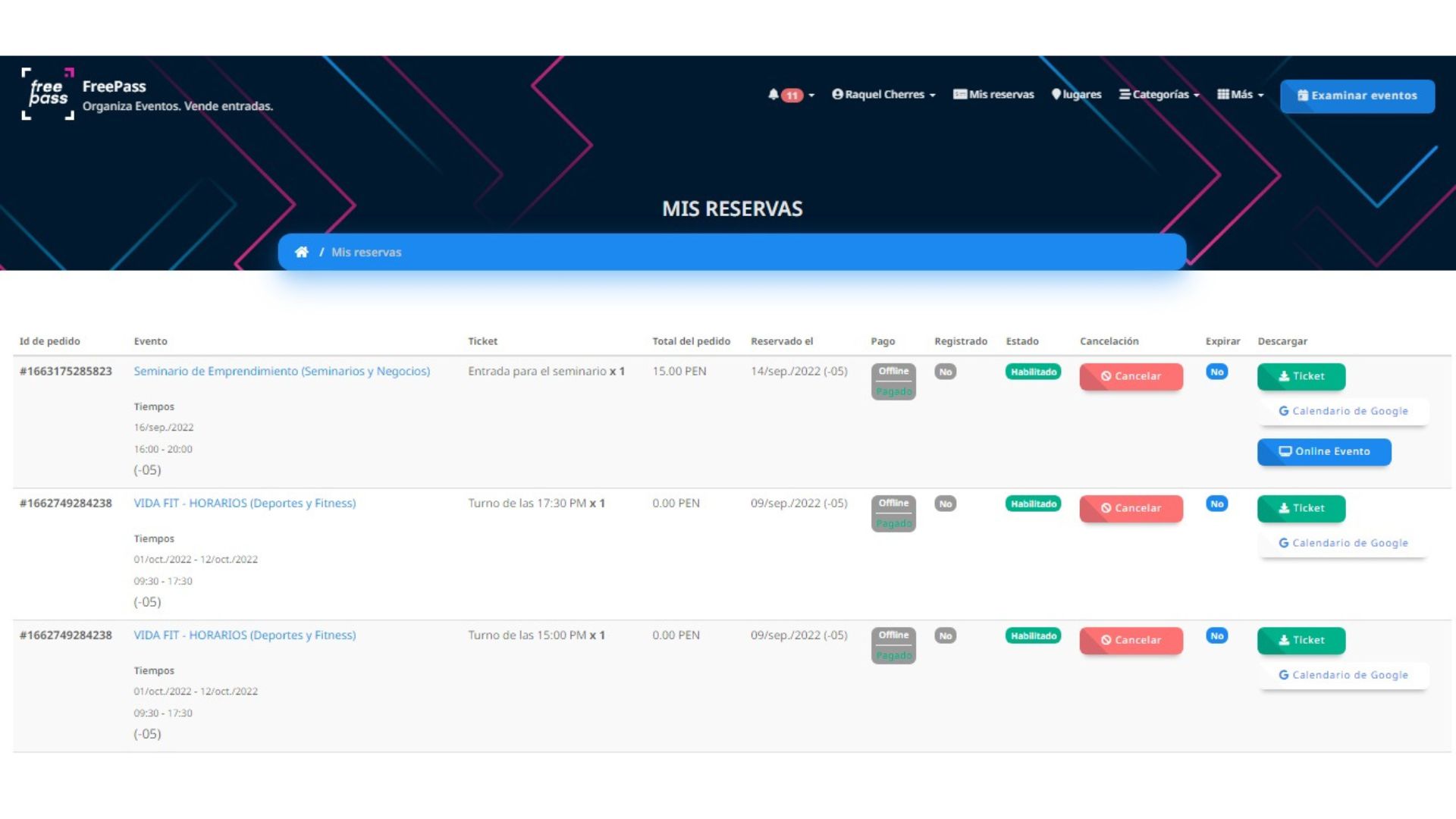
Task: Click the 'No' expiry badge on the VIDA FIT row
Action: [1217, 503]
